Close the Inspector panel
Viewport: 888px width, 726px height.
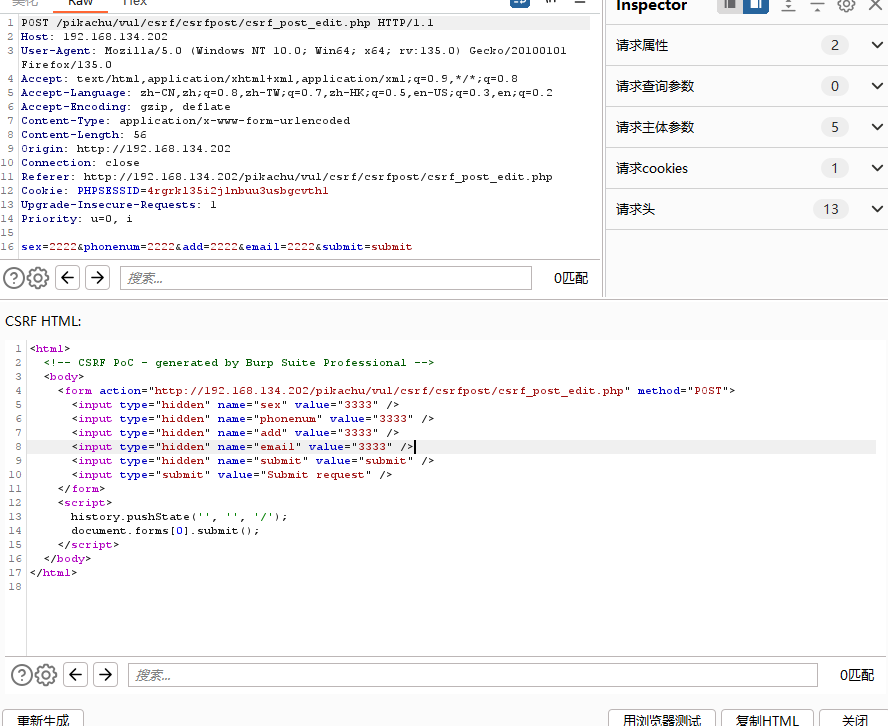tap(875, 5)
